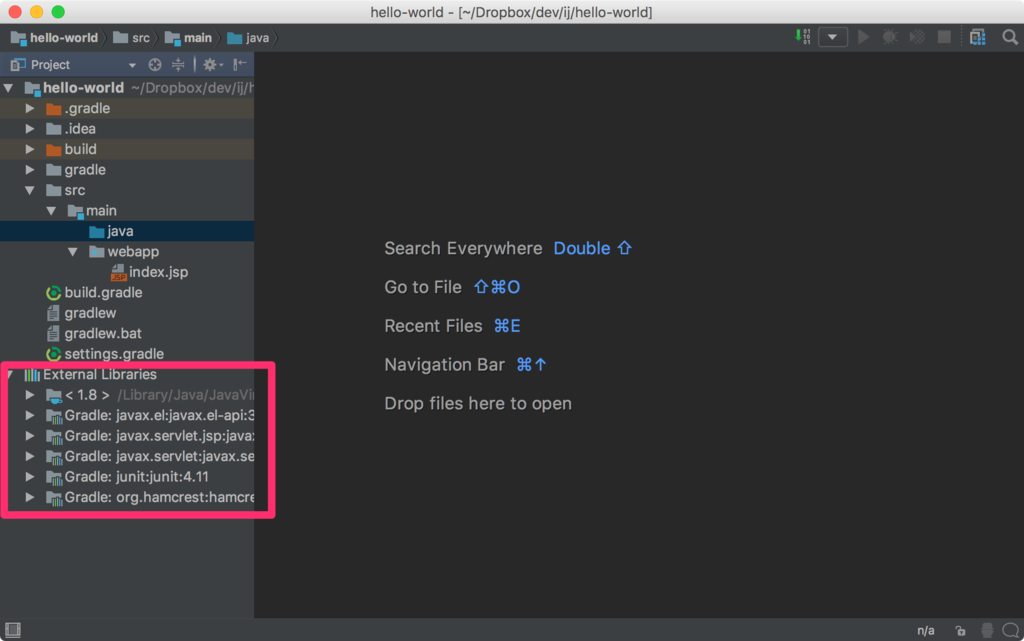Expand Gradle: javax.servlet:javax.se library
1024x641 pixels.
29,456
